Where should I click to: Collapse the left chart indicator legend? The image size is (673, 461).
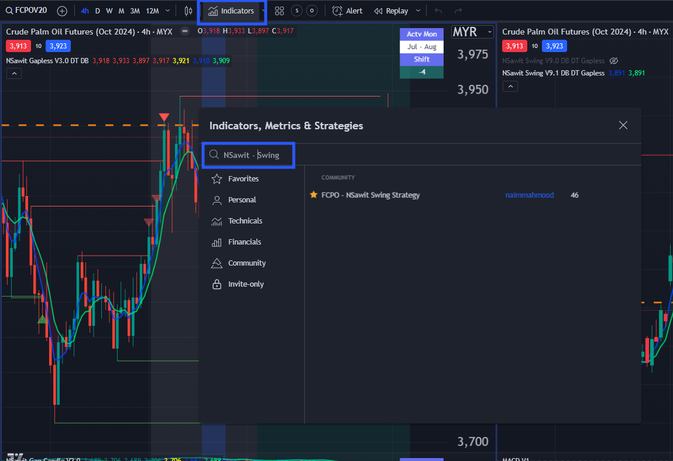click(14, 73)
